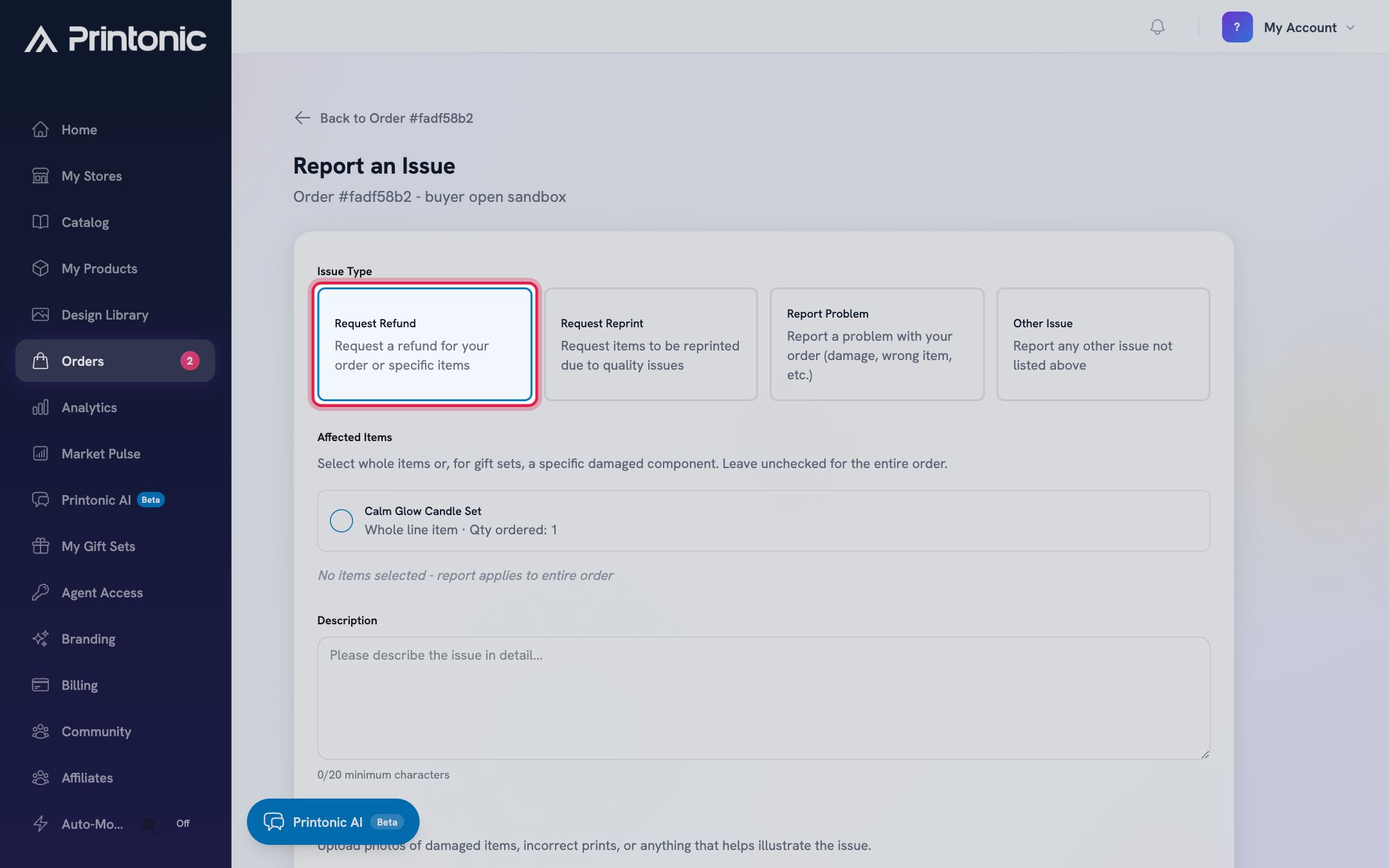Click the Beta badge beside sidebar Printonic AI
This screenshot has height=868, width=1389.
tap(151, 500)
